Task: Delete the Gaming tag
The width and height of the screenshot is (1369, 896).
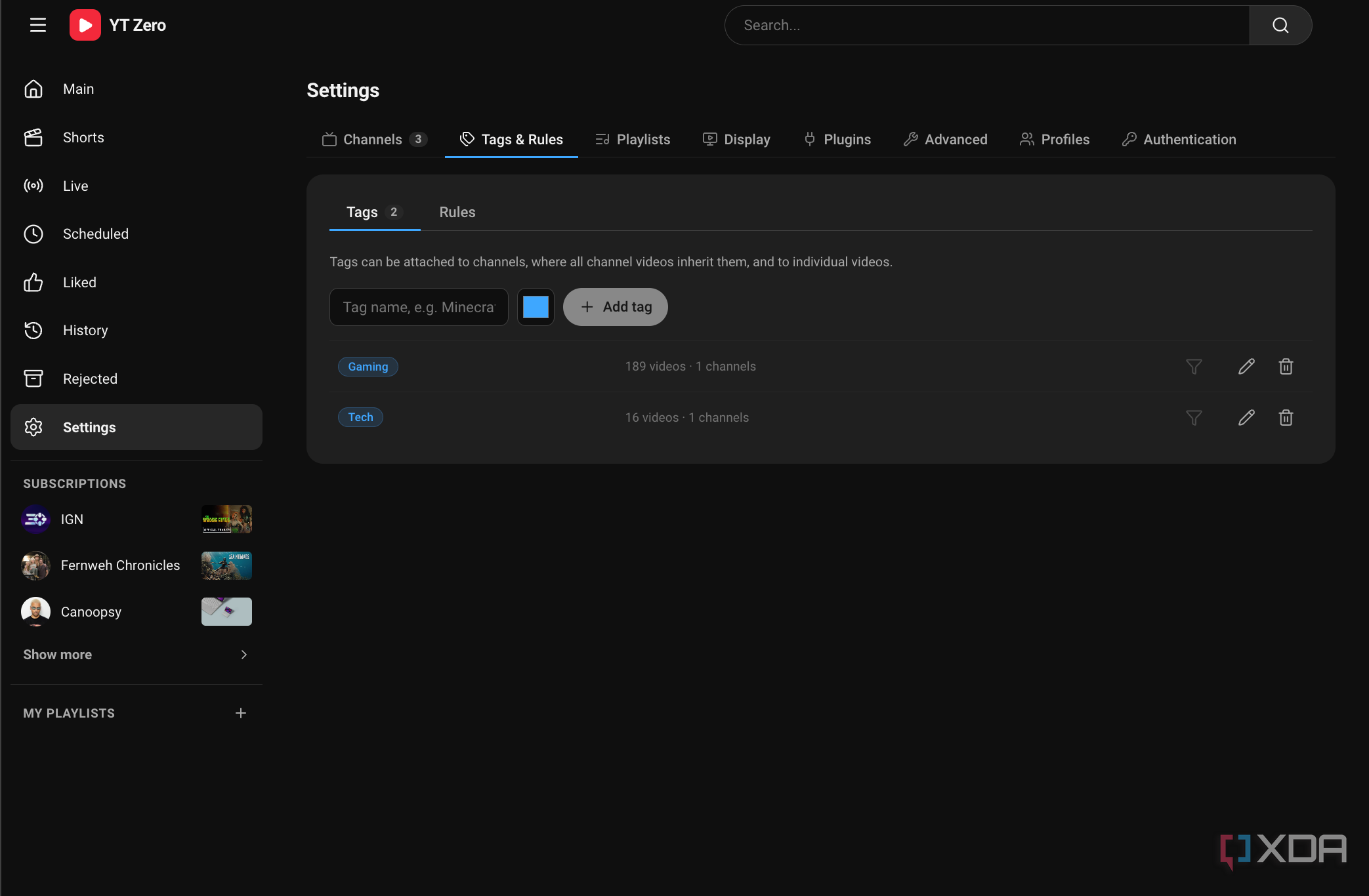Action: [1286, 367]
